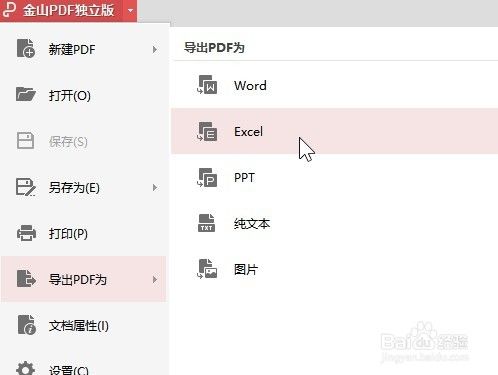Choose 打印(P) from the menu
This screenshot has width=498, height=375.
(84, 234)
